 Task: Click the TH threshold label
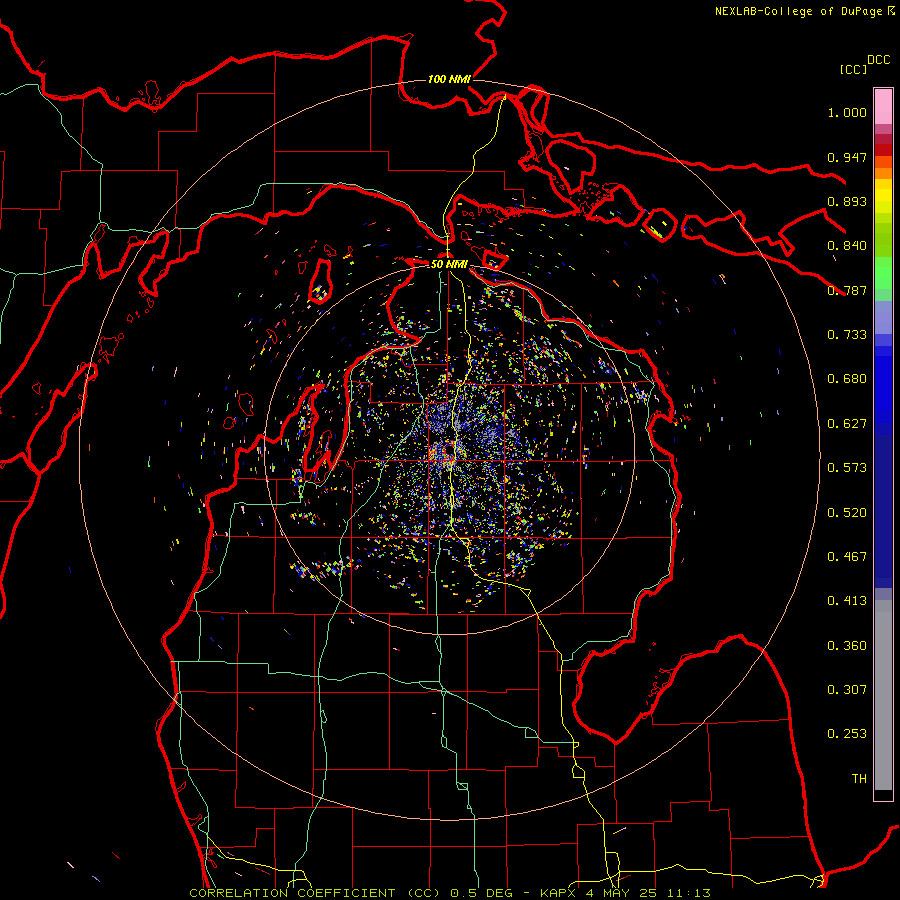pos(859,779)
